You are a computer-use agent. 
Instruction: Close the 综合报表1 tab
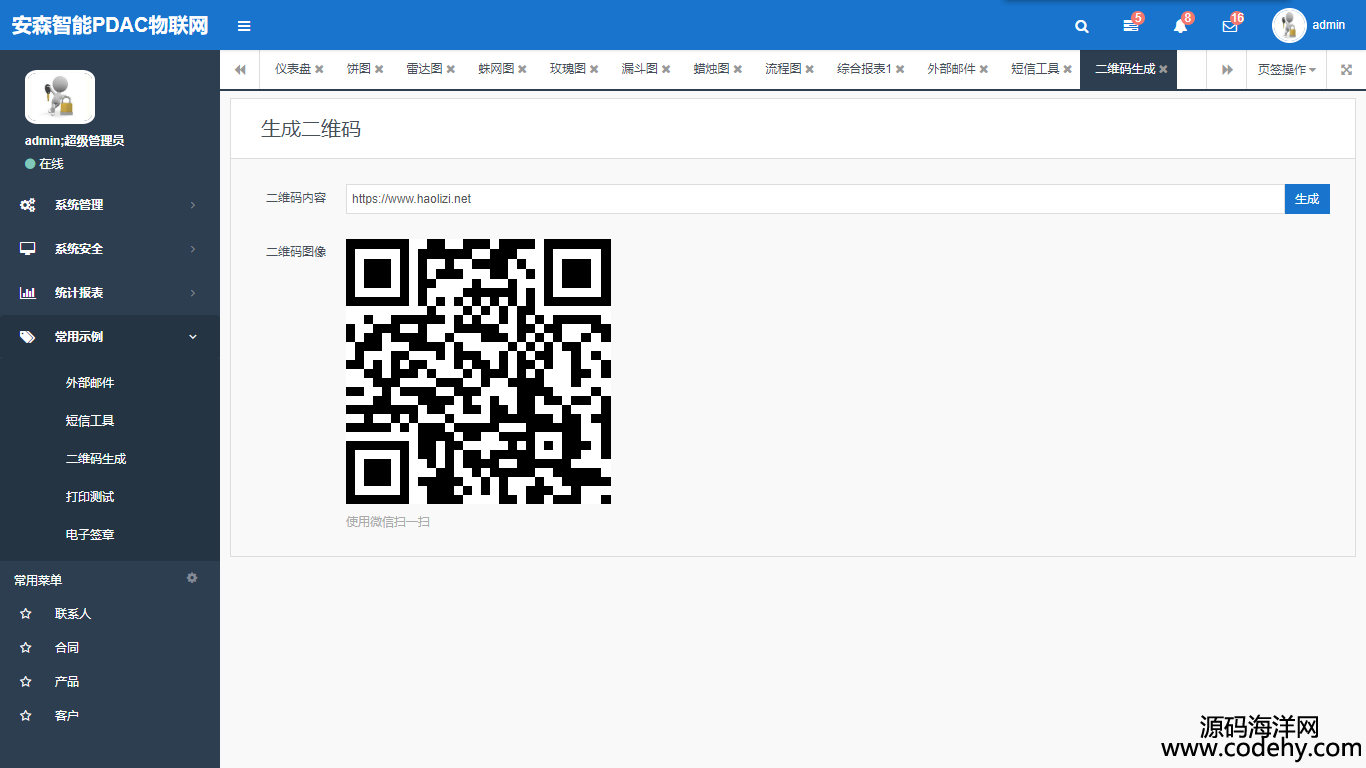pyautogui.click(x=900, y=69)
